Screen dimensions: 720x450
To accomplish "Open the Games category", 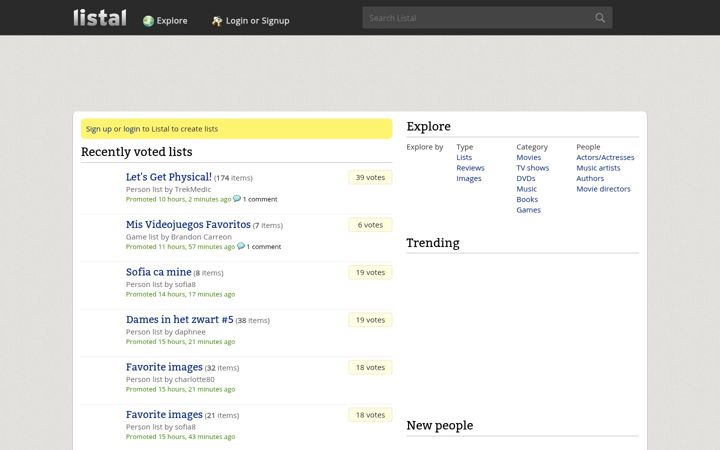I will (529, 210).
